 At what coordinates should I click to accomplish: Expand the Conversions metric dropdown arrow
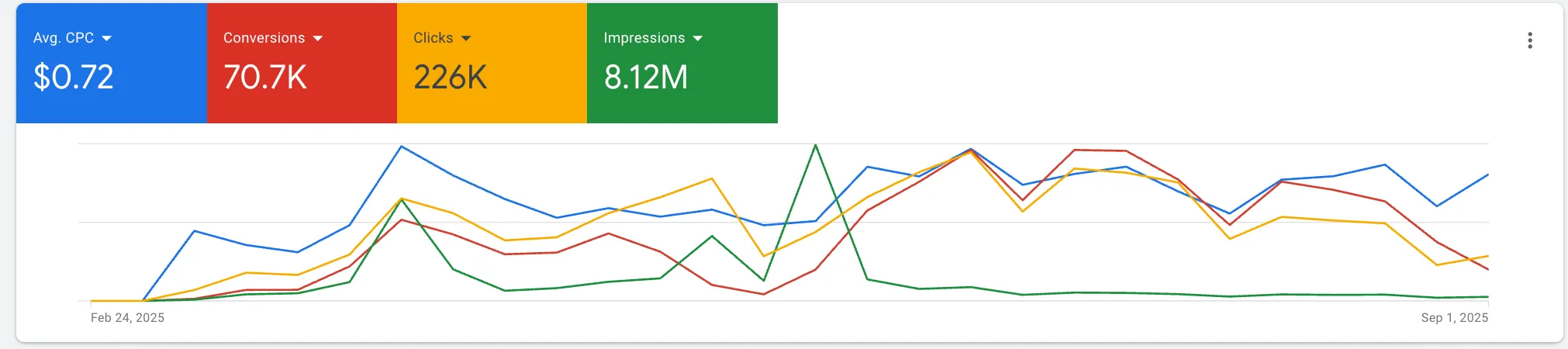point(317,39)
